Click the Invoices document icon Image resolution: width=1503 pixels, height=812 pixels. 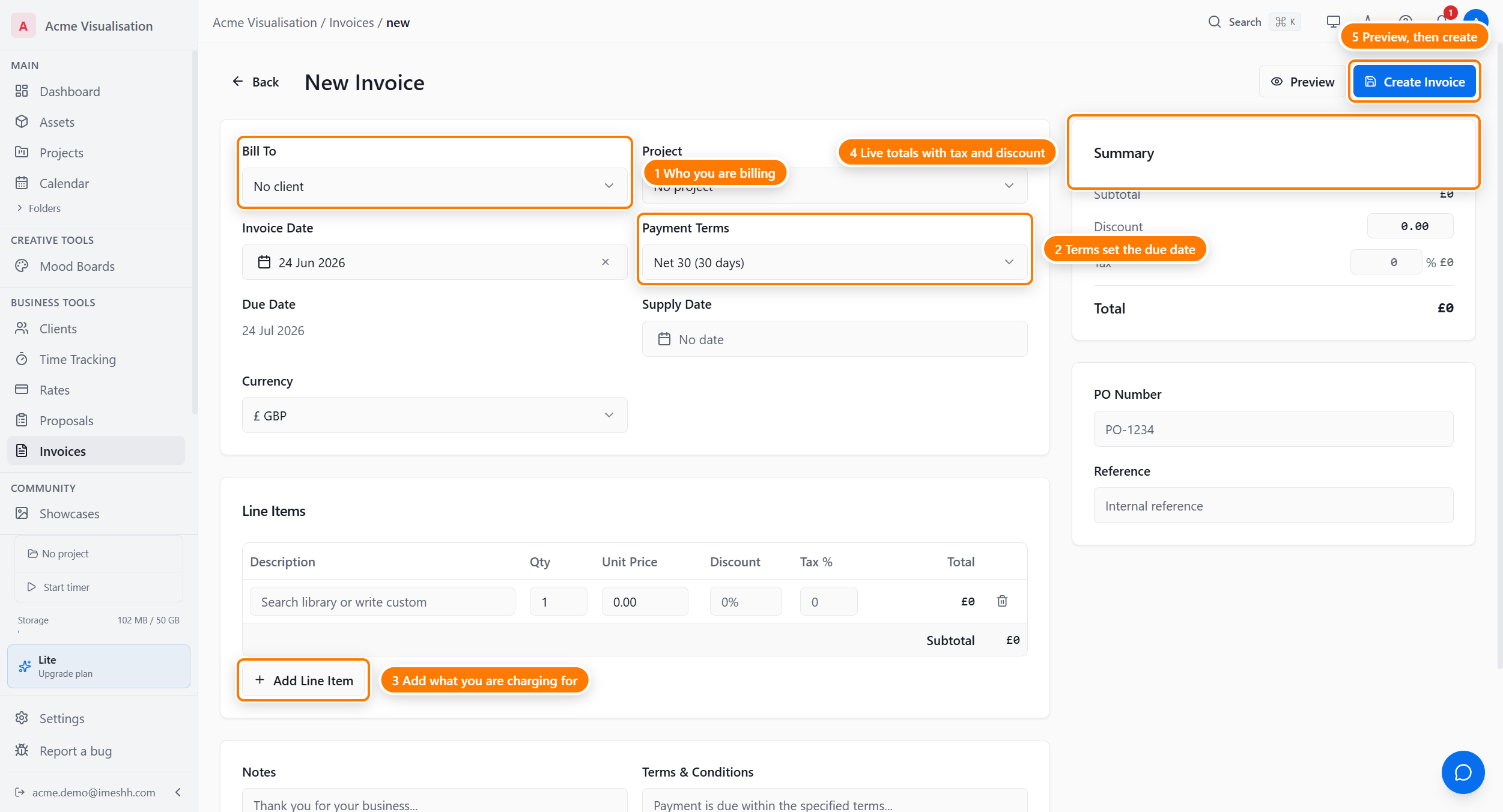tap(22, 450)
